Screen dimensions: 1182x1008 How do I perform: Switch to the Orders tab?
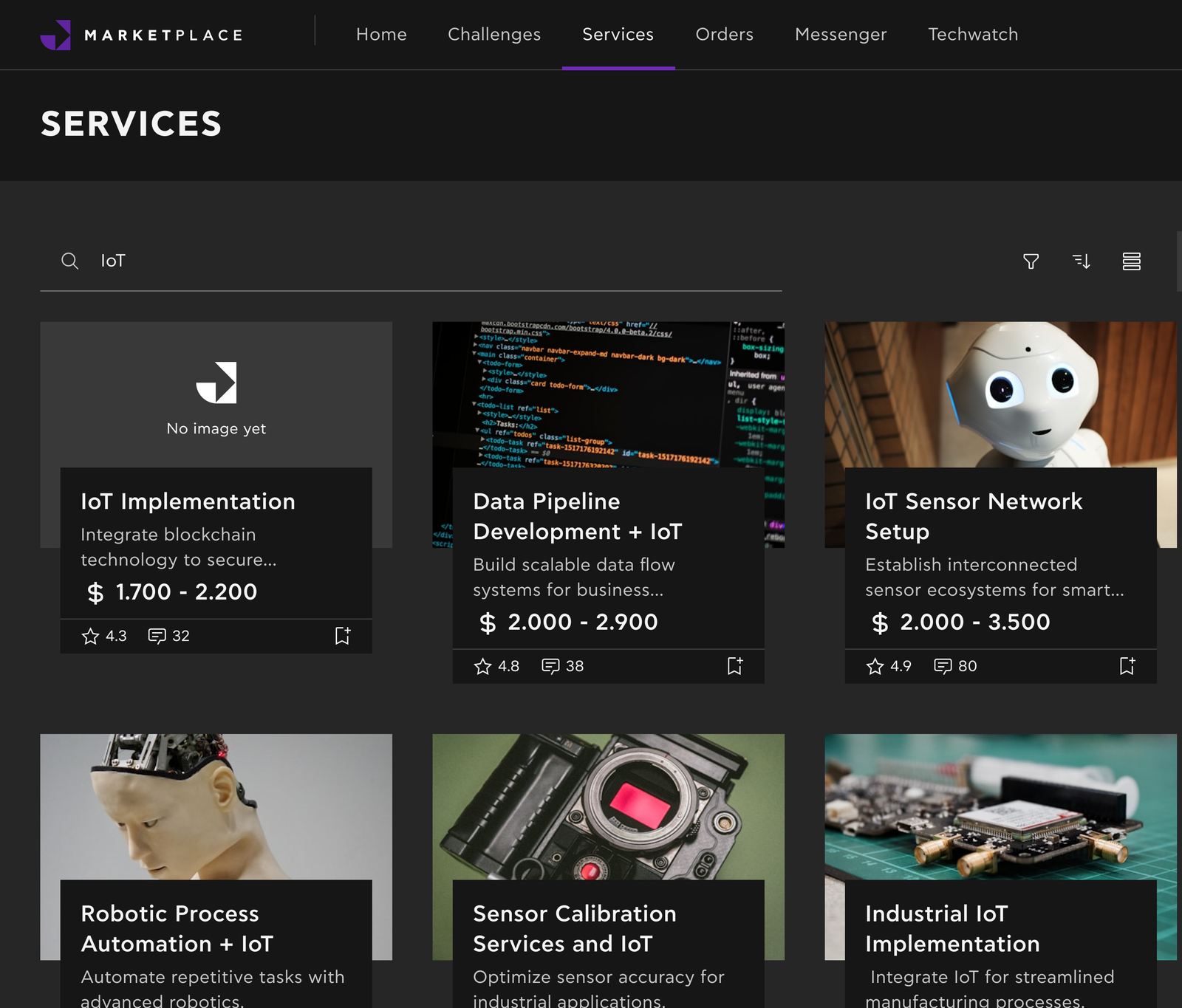[724, 34]
